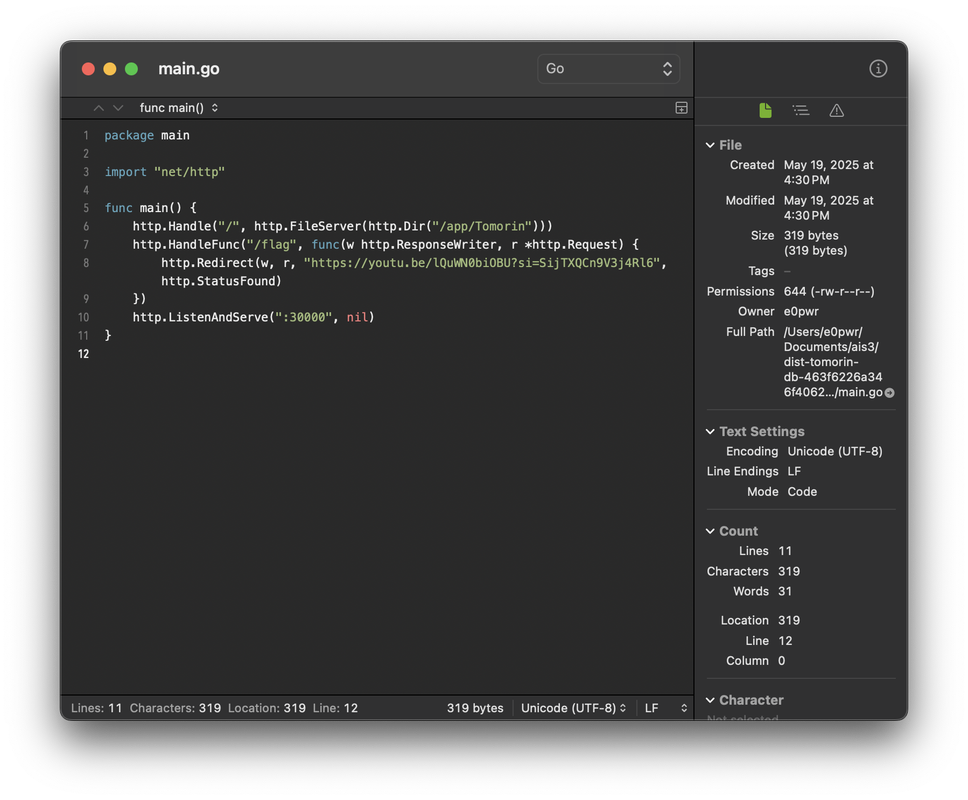
Task: Click status bar "Lines: 11"
Action: pos(96,708)
